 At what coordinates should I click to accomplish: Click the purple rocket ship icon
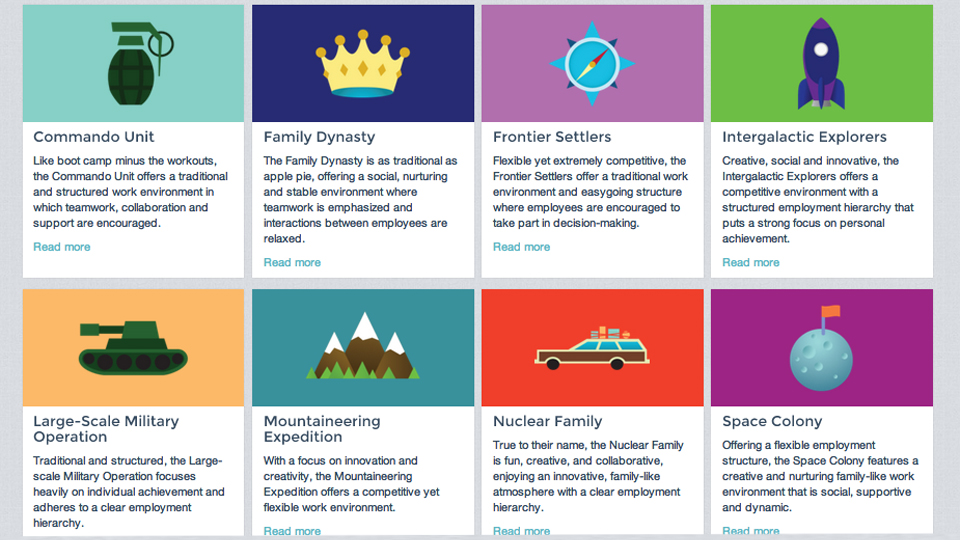[821, 64]
